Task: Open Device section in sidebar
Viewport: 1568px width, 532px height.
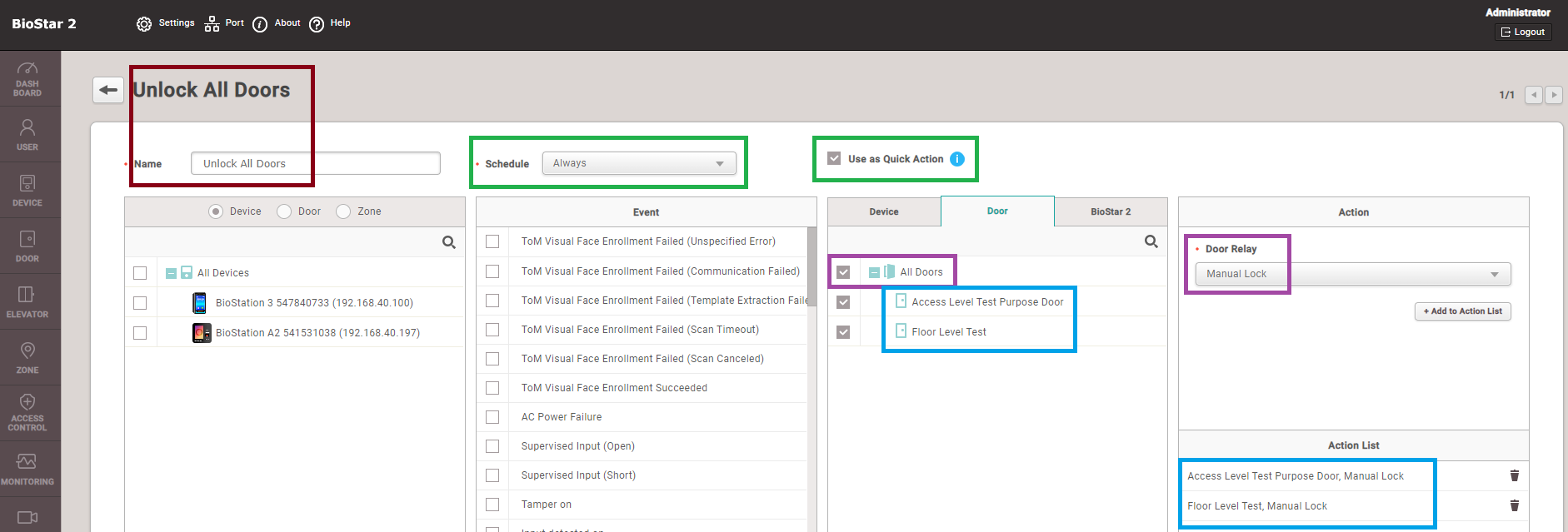Action: pos(27,191)
